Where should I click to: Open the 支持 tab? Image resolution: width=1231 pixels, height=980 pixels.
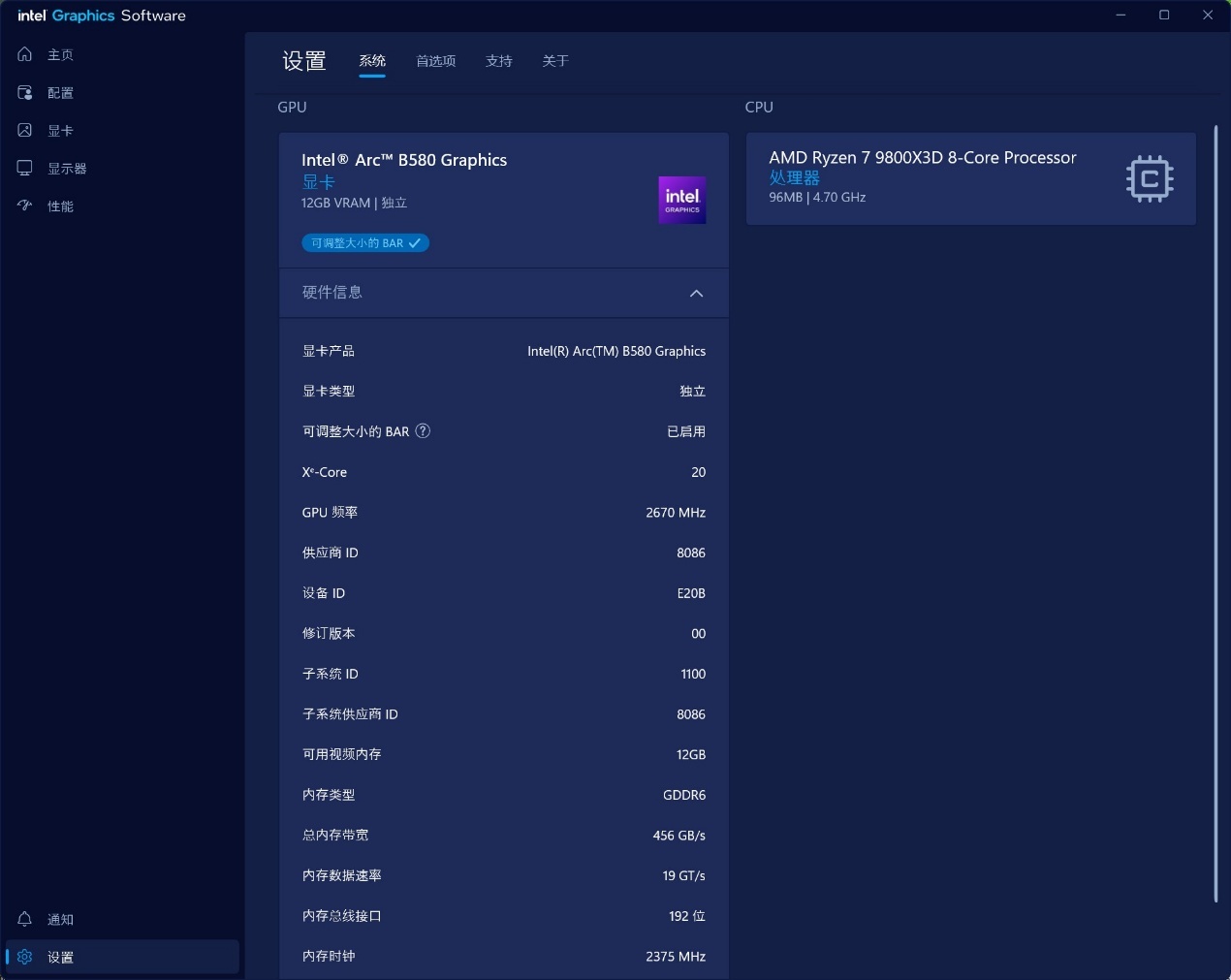point(499,61)
